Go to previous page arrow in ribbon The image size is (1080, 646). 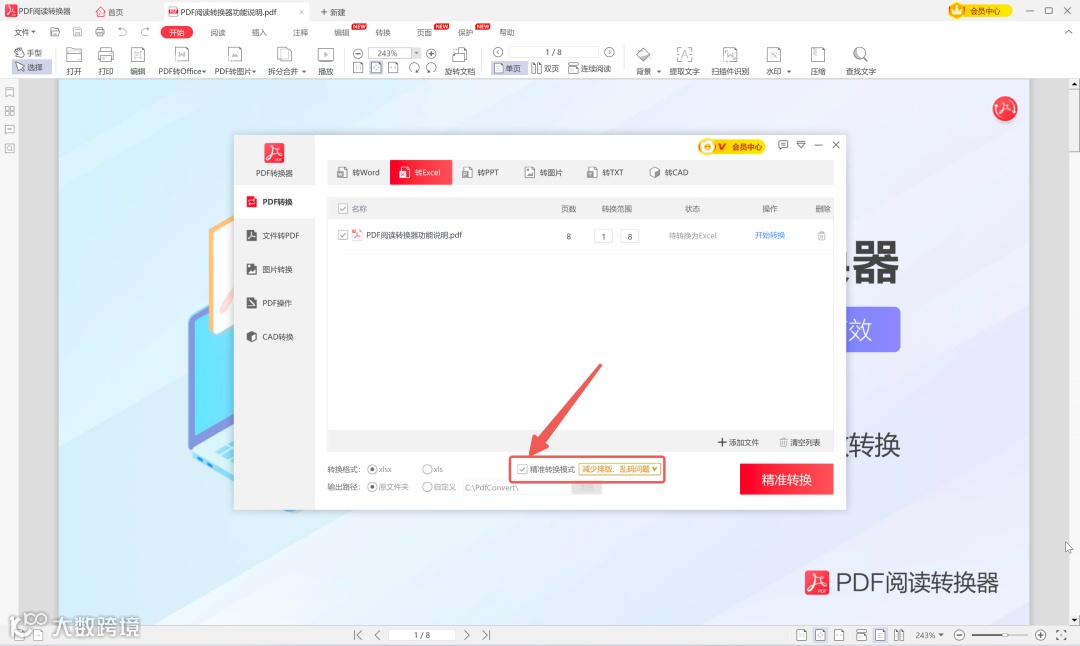click(x=498, y=52)
